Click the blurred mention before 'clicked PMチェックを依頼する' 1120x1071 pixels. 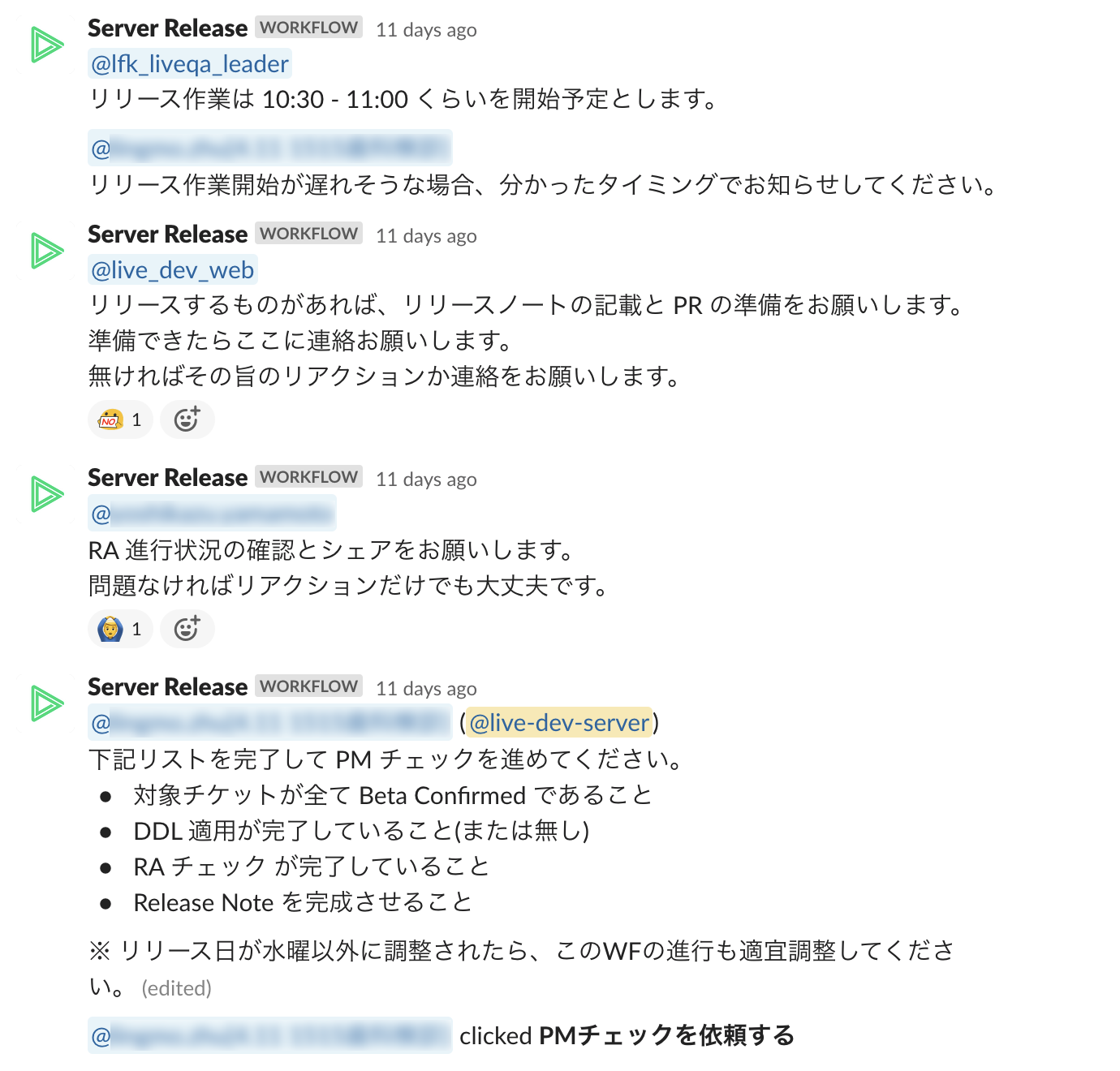pyautogui.click(x=269, y=1036)
